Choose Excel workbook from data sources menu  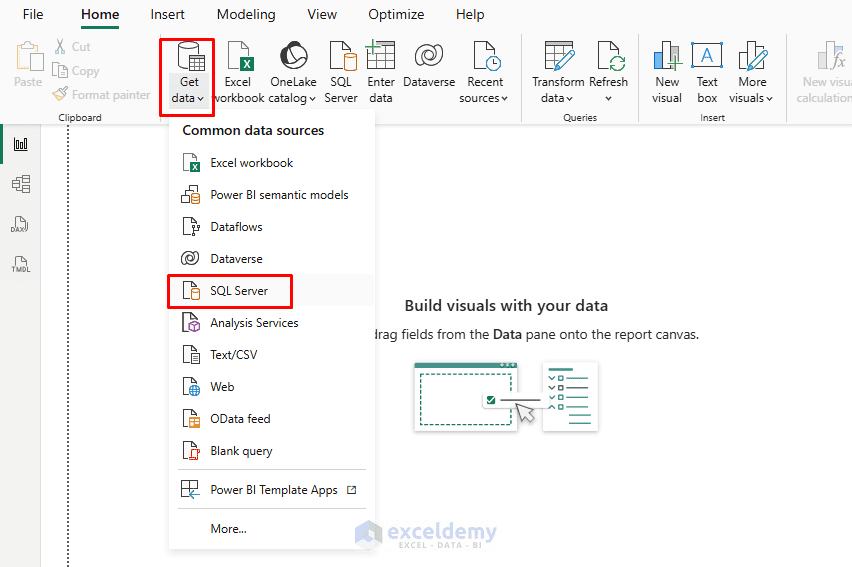pyautogui.click(x=271, y=163)
